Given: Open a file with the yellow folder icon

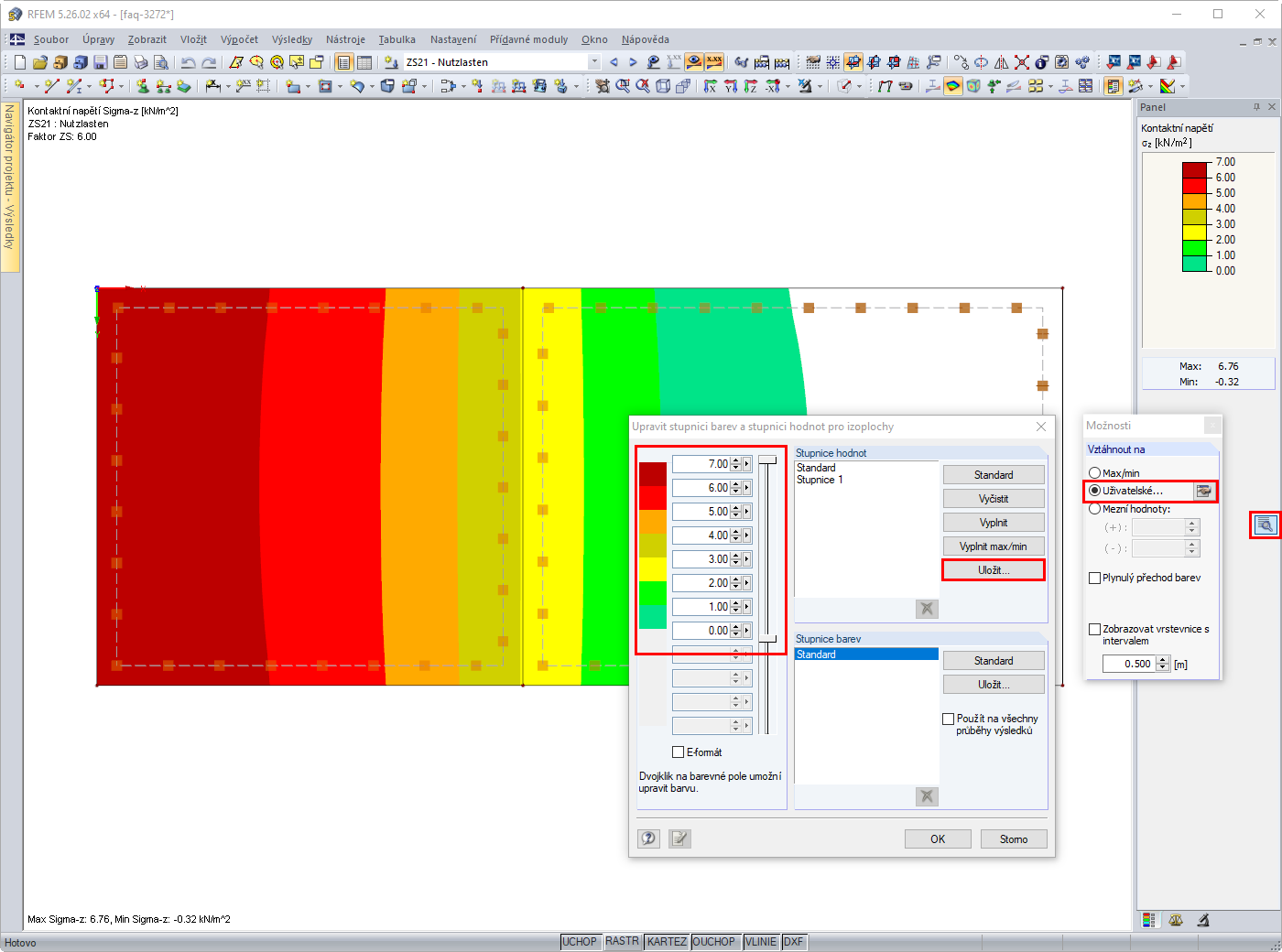Looking at the screenshot, I should tap(40, 62).
